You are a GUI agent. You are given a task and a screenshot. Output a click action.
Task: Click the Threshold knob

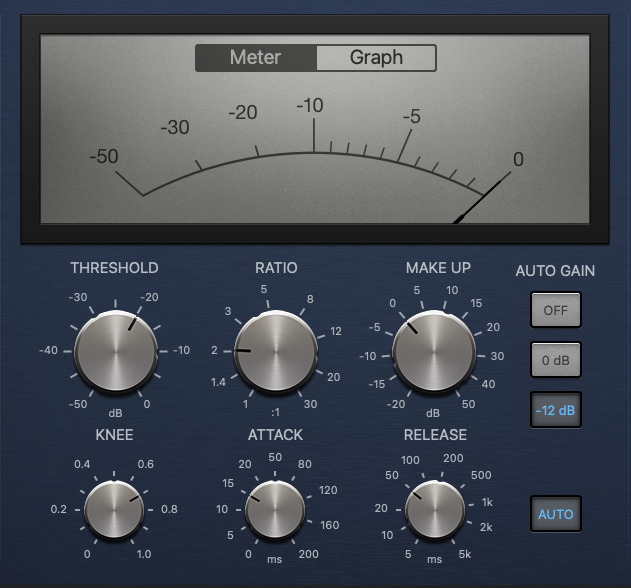(115, 351)
